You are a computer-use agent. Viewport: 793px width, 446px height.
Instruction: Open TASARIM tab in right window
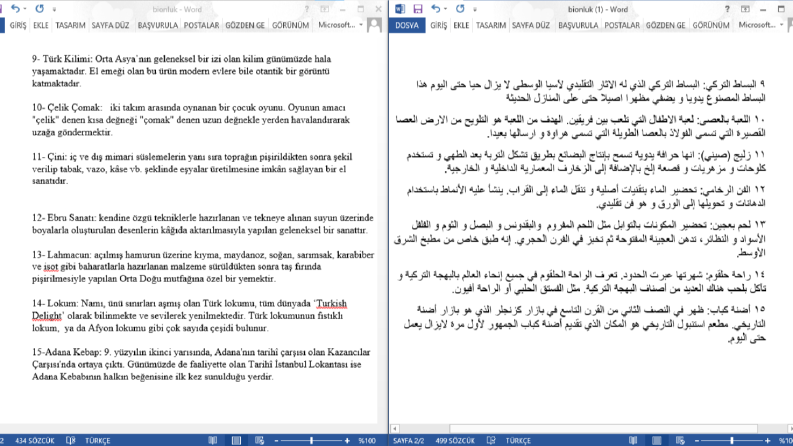[x=491, y=25]
